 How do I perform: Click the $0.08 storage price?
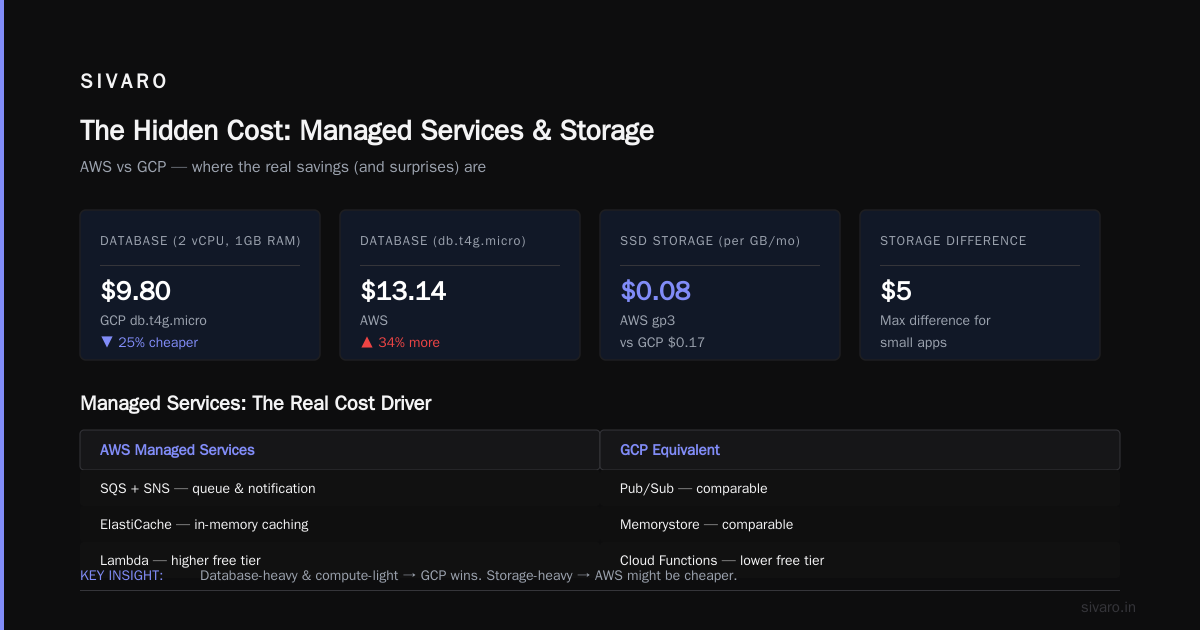coord(656,291)
